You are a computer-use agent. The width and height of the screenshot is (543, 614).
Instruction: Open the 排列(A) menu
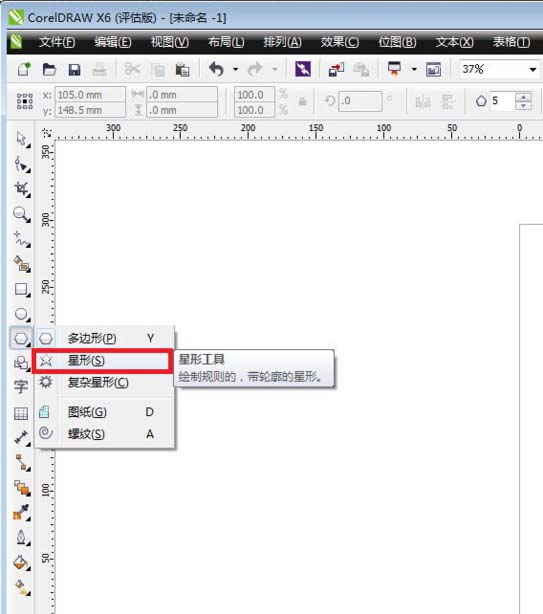coord(283,42)
